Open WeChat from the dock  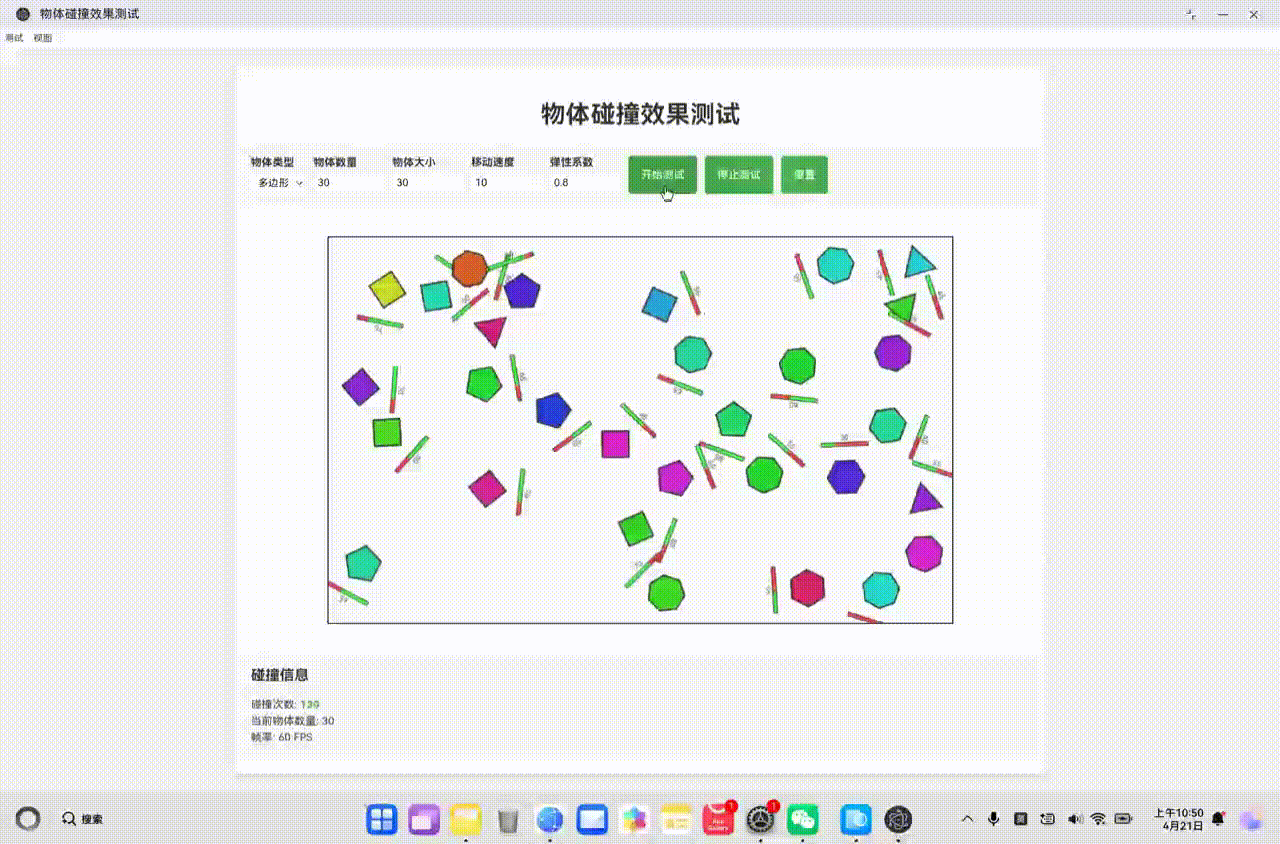click(805, 818)
